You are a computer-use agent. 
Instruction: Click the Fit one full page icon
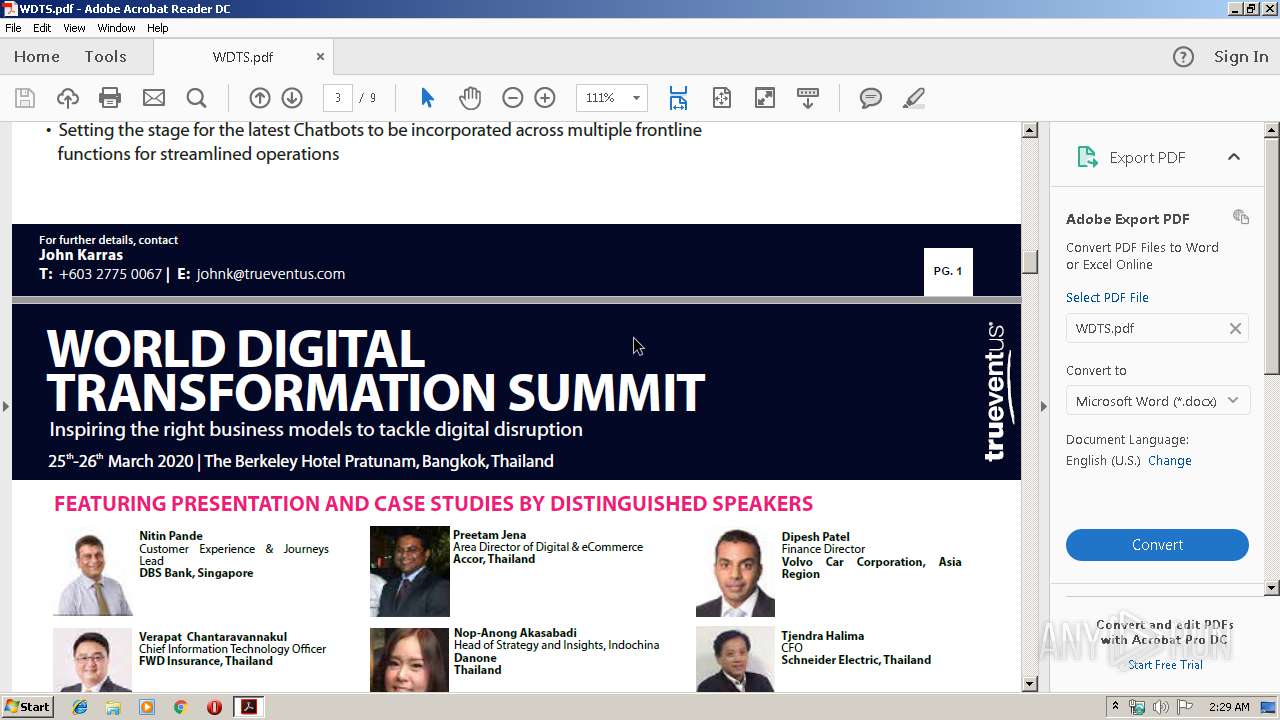(721, 98)
